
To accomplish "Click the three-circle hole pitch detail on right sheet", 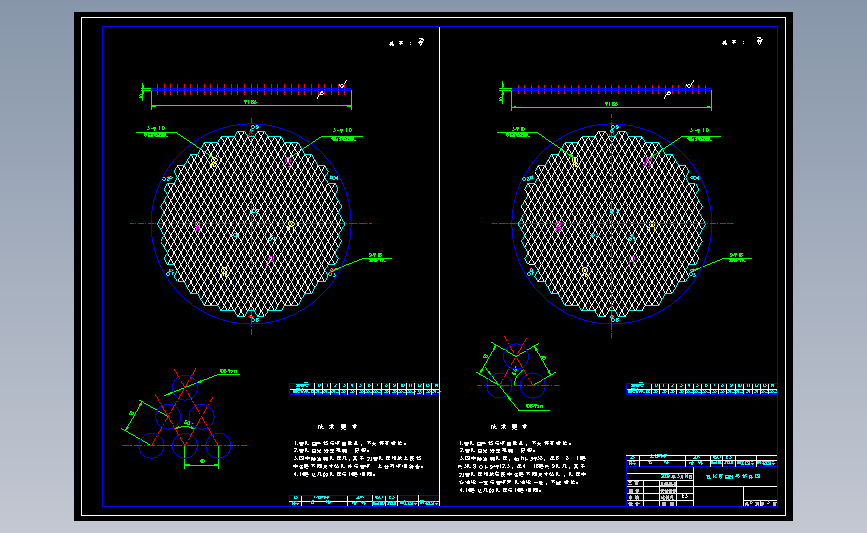I will 516,373.
